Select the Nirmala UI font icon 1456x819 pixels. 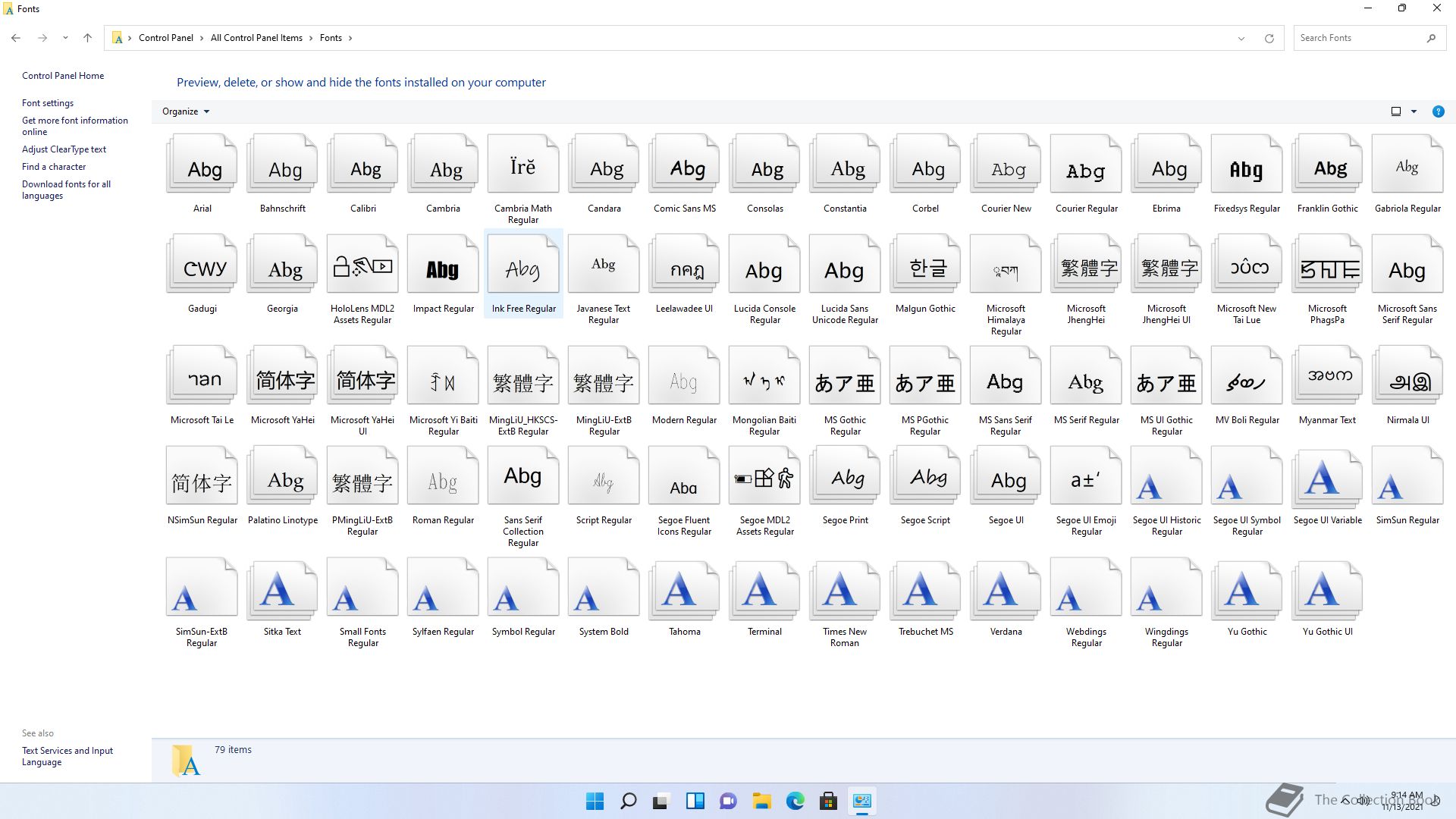pyautogui.click(x=1408, y=375)
